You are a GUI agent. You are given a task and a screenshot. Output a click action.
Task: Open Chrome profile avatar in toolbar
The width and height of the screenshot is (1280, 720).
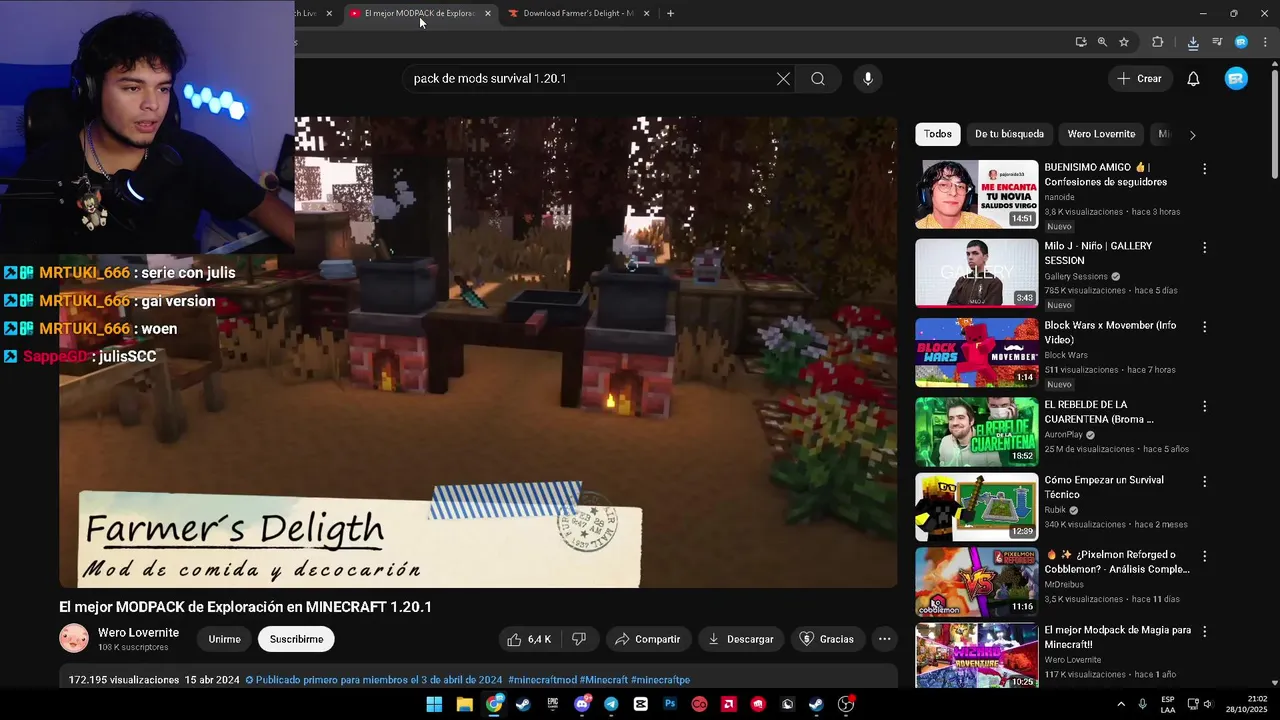coord(1241,42)
